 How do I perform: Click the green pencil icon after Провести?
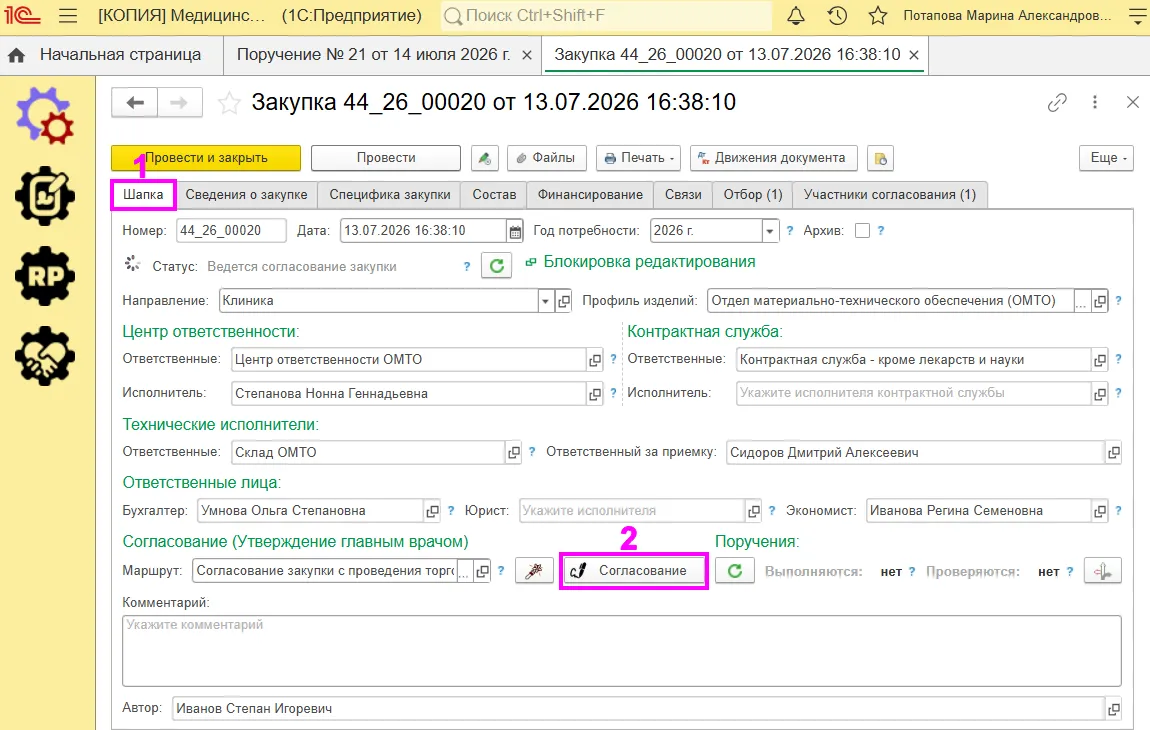tap(485, 158)
